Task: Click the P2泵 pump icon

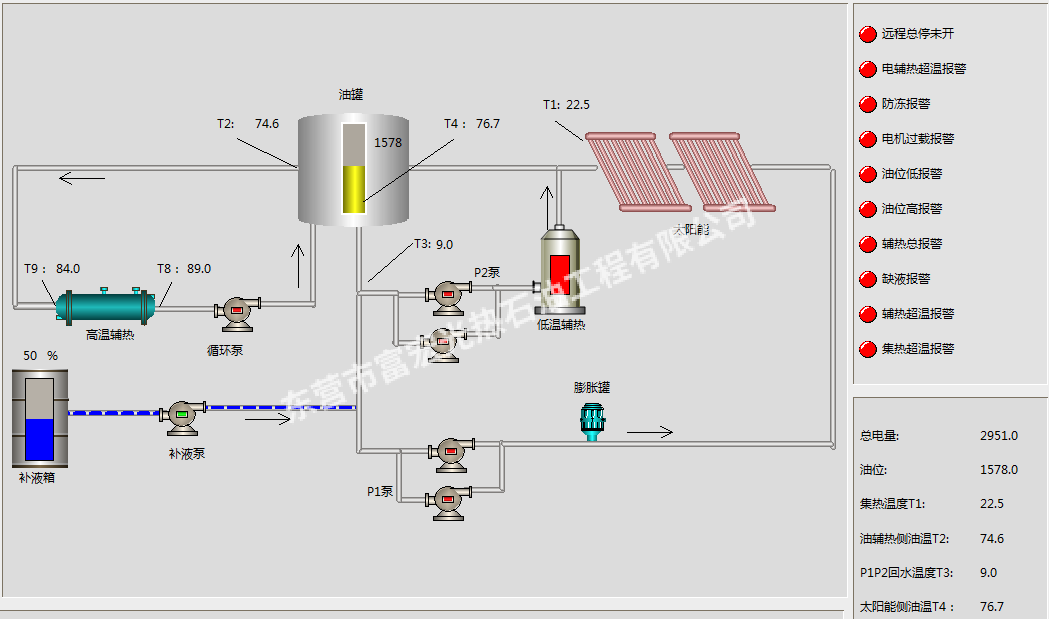Action: coord(447,292)
